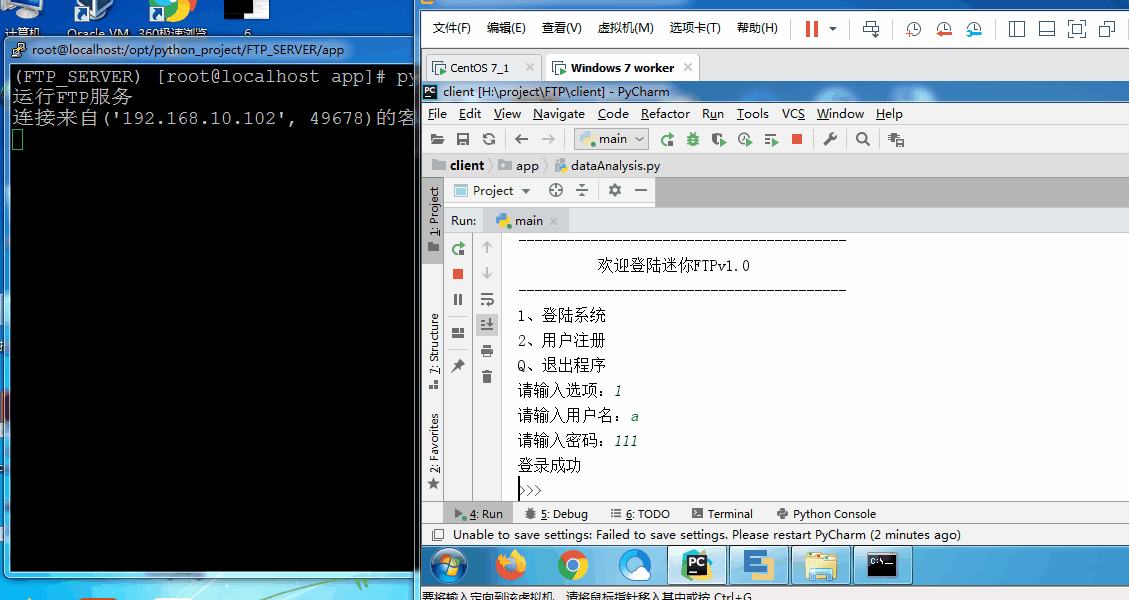Image resolution: width=1129 pixels, height=600 pixels.
Task: Click the profiler run icon
Action: (x=745, y=139)
